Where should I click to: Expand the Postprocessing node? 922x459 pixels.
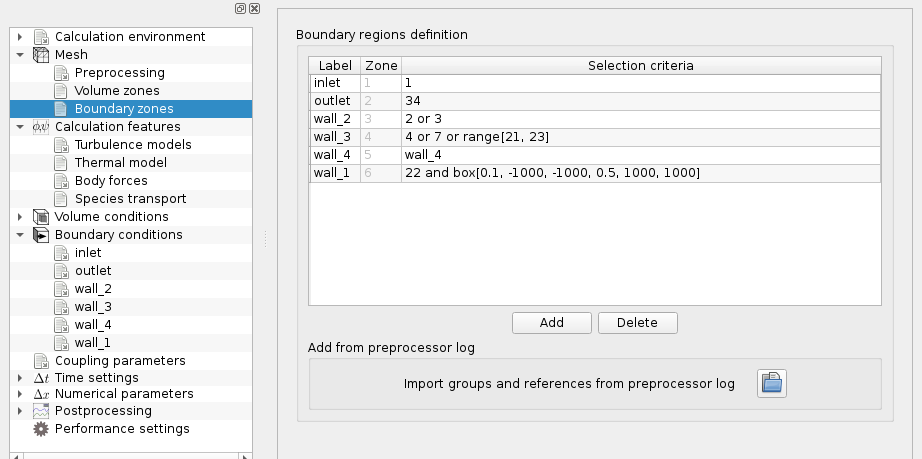point(20,411)
